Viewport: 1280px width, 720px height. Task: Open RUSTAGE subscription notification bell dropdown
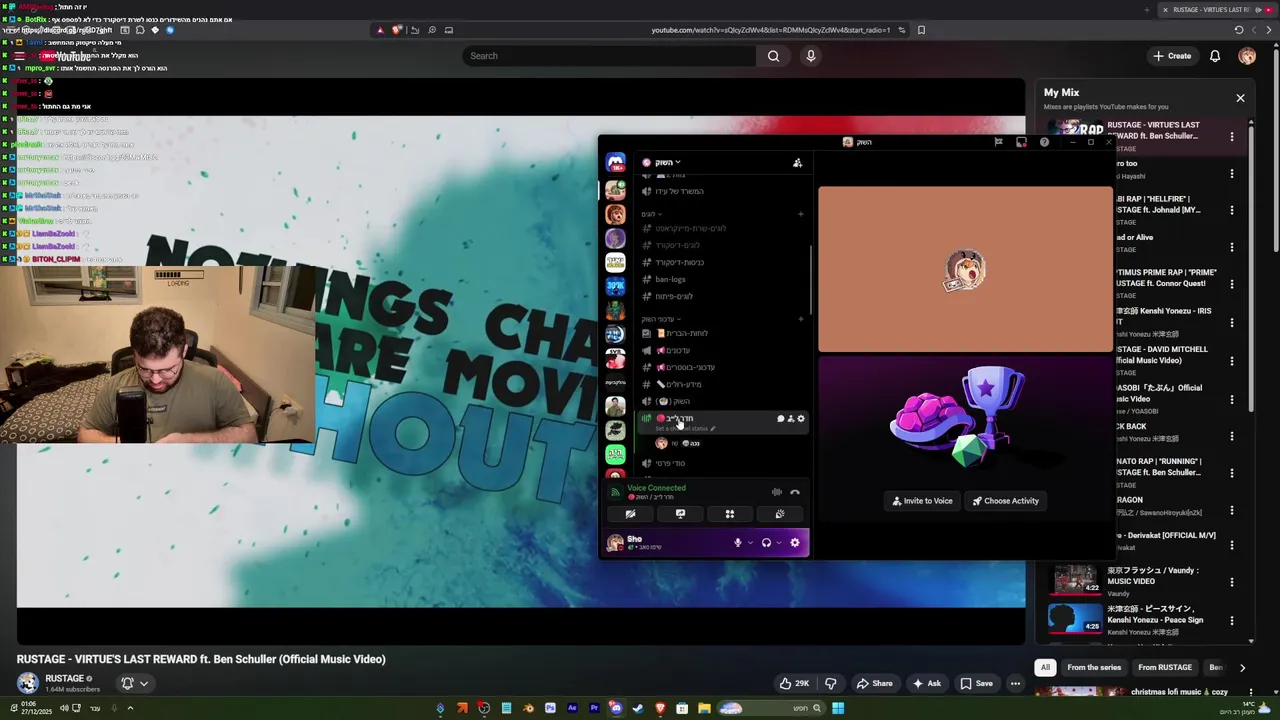tap(134, 683)
